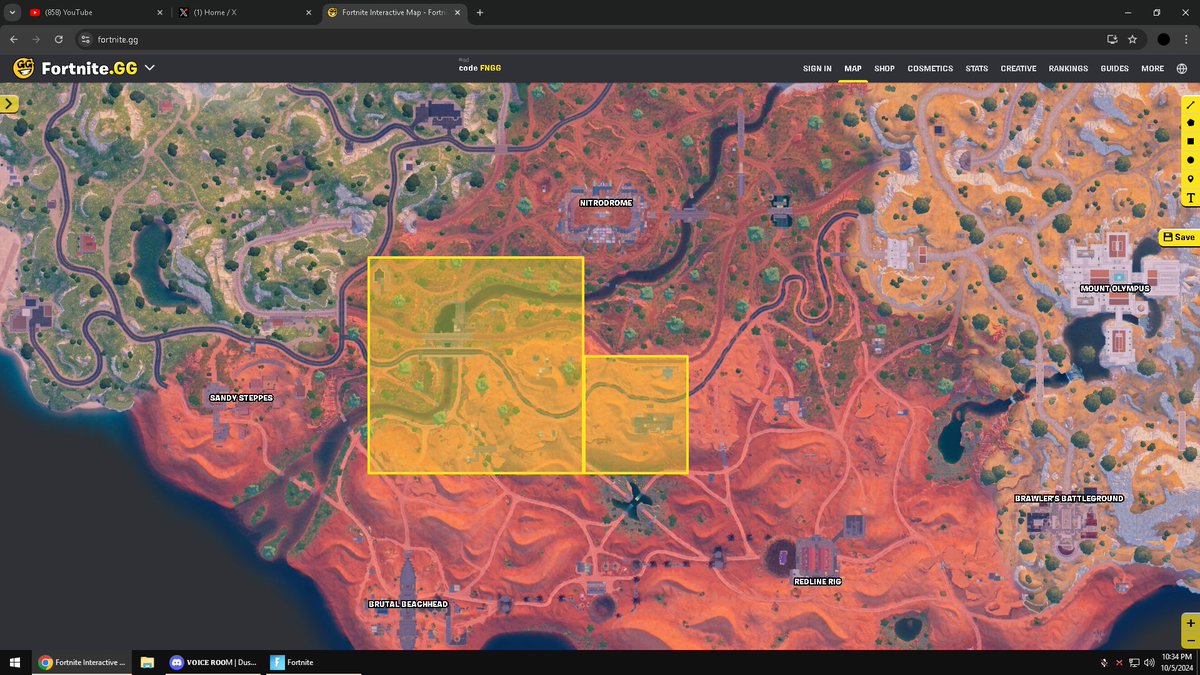Open the Windows Start menu
This screenshot has width=1200, height=675.
[x=15, y=662]
